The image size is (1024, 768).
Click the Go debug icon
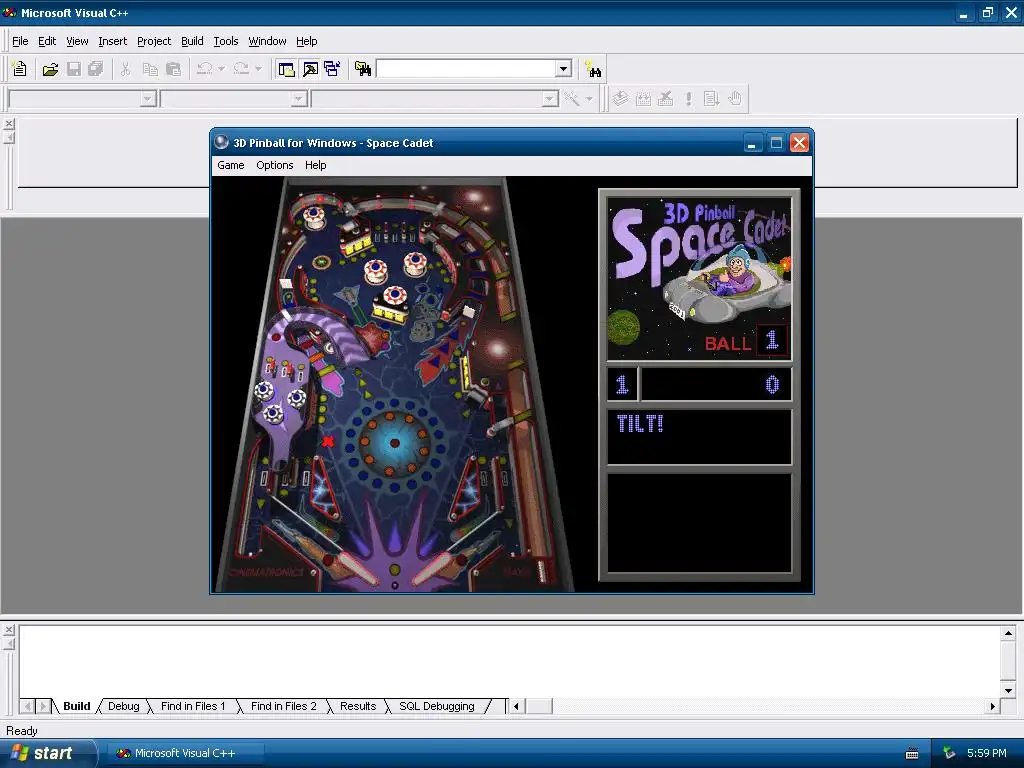(711, 99)
